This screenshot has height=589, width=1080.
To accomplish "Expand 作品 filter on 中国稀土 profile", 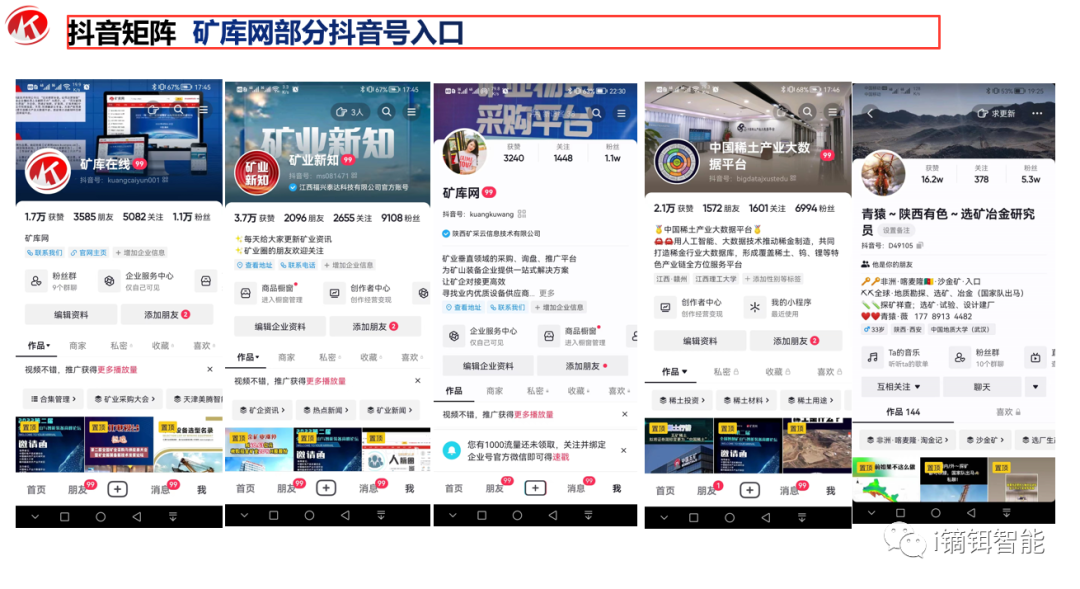I will click(674, 372).
